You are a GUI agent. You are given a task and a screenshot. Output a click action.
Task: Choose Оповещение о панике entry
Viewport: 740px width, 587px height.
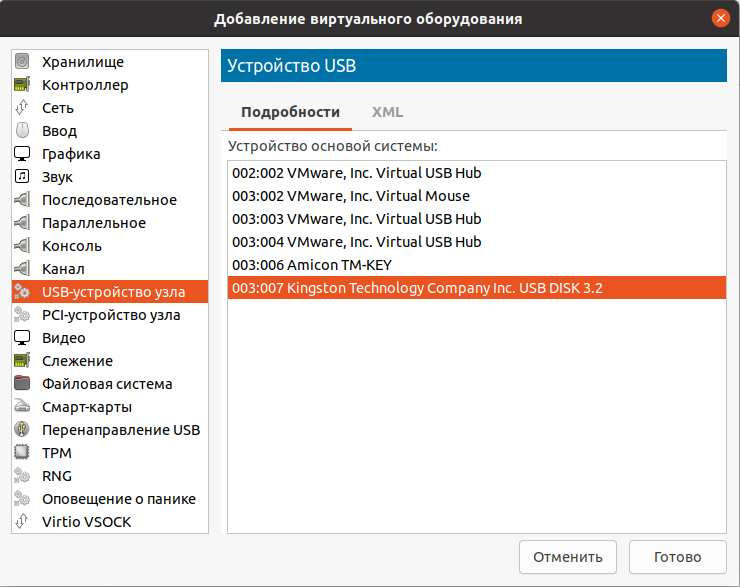tap(110, 498)
